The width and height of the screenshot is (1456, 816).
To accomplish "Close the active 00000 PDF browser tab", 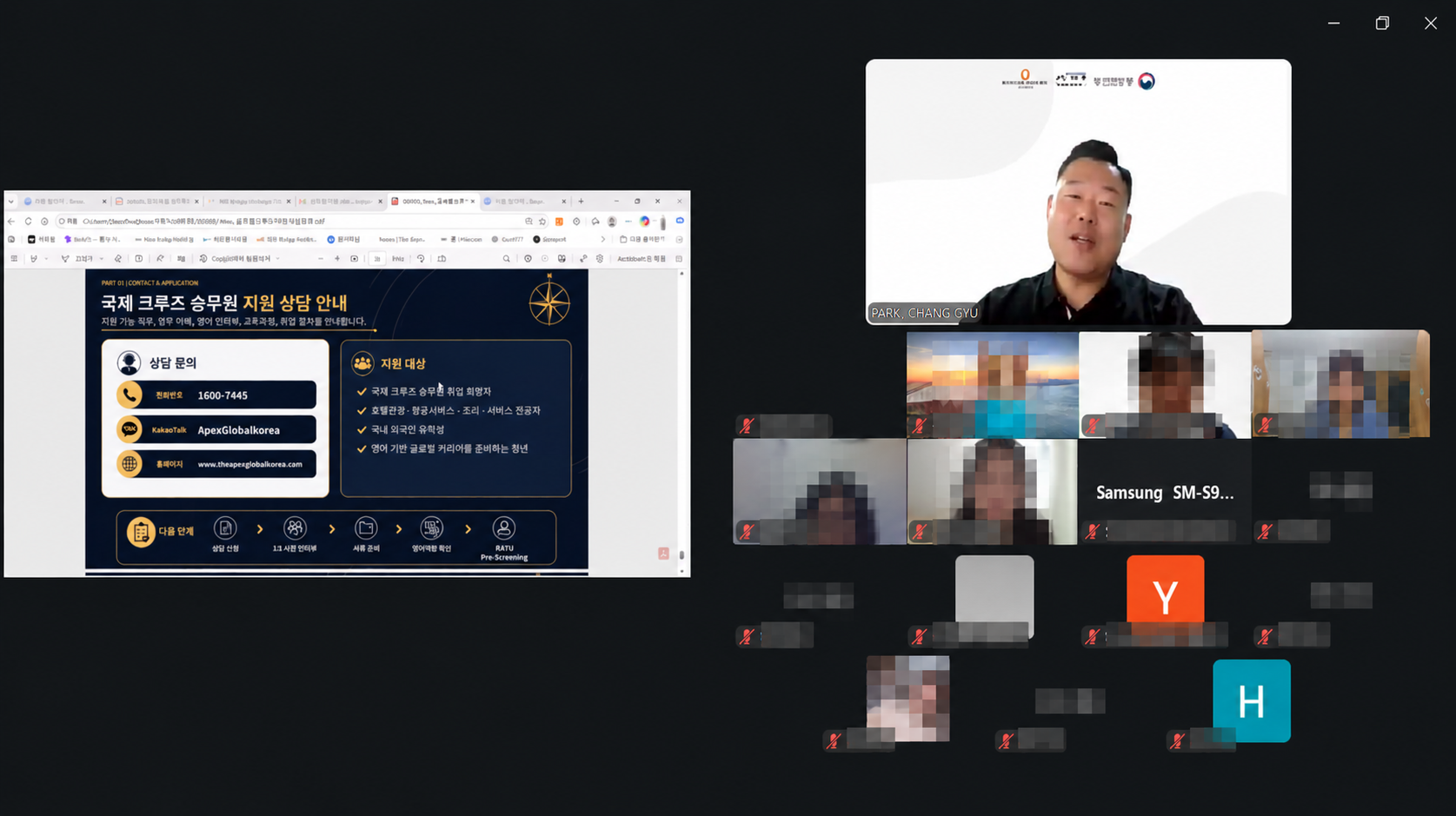I will (x=472, y=202).
